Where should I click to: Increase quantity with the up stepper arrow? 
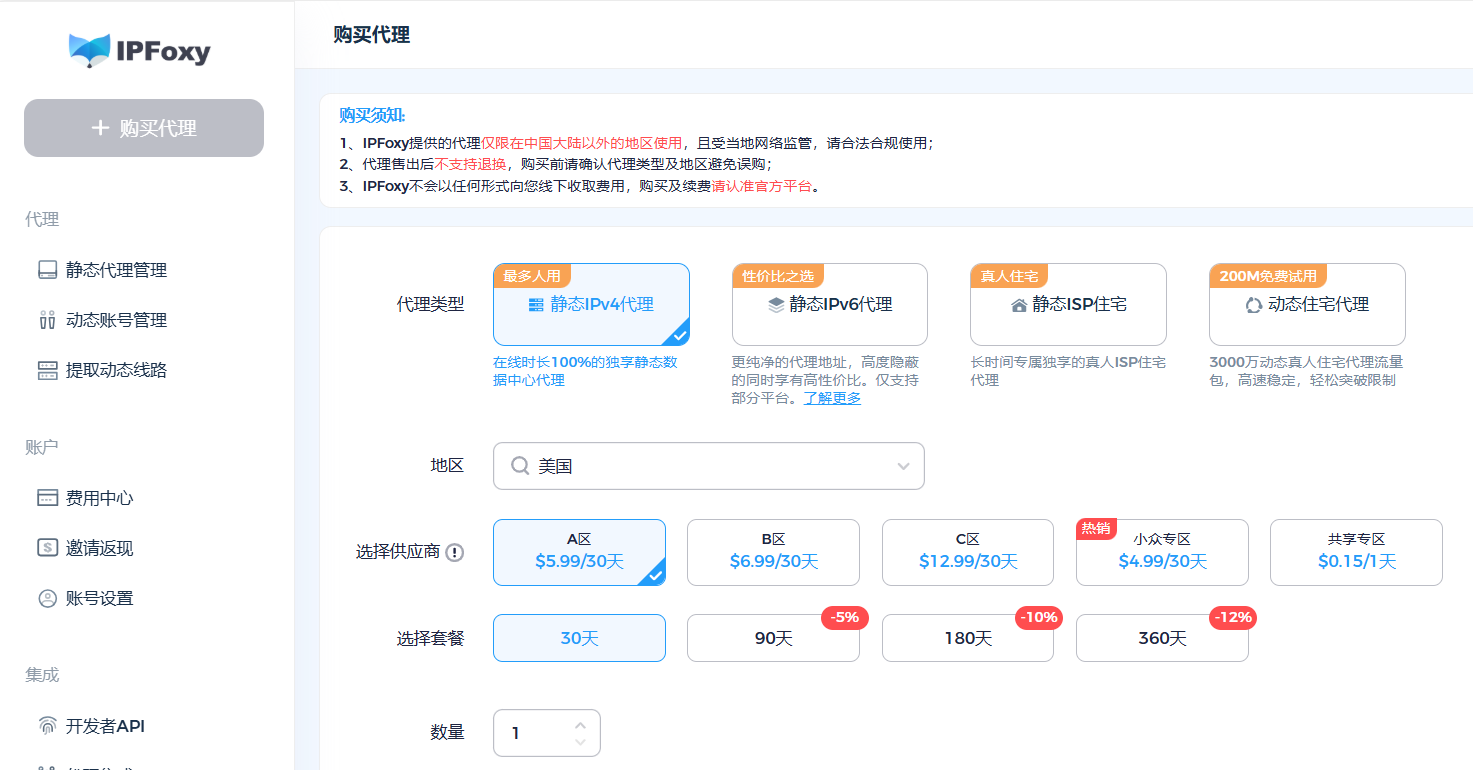(x=580, y=726)
